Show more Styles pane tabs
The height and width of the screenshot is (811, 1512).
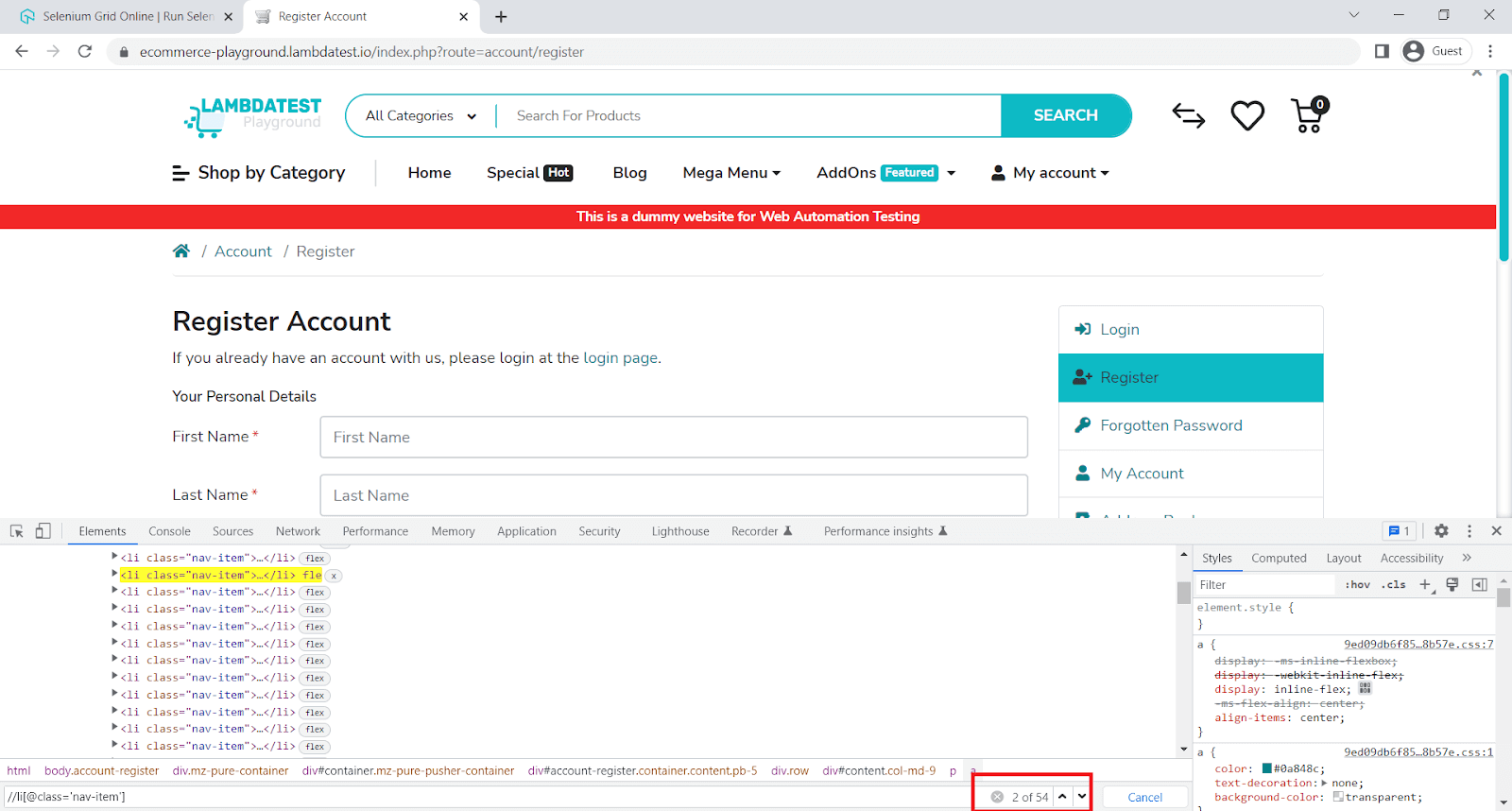(1467, 558)
